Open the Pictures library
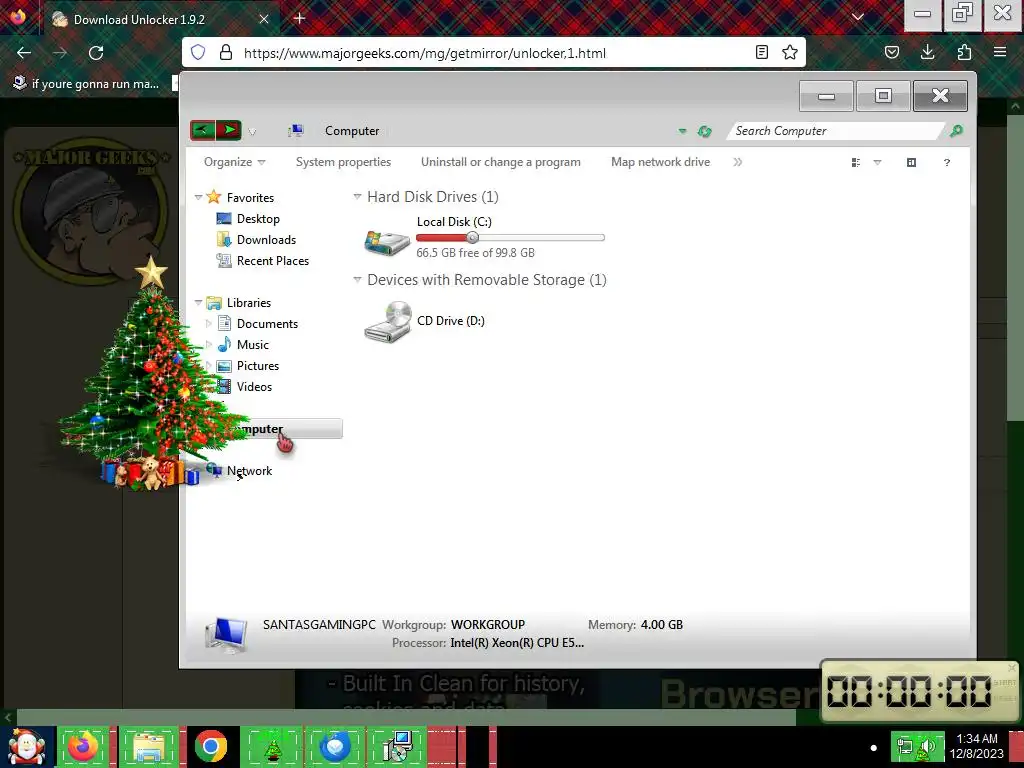 (257, 366)
